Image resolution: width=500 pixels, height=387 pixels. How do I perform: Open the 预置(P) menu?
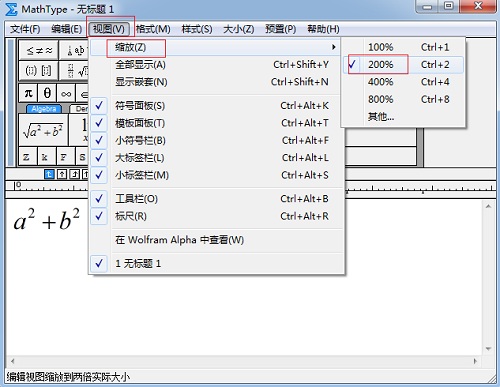click(x=280, y=29)
